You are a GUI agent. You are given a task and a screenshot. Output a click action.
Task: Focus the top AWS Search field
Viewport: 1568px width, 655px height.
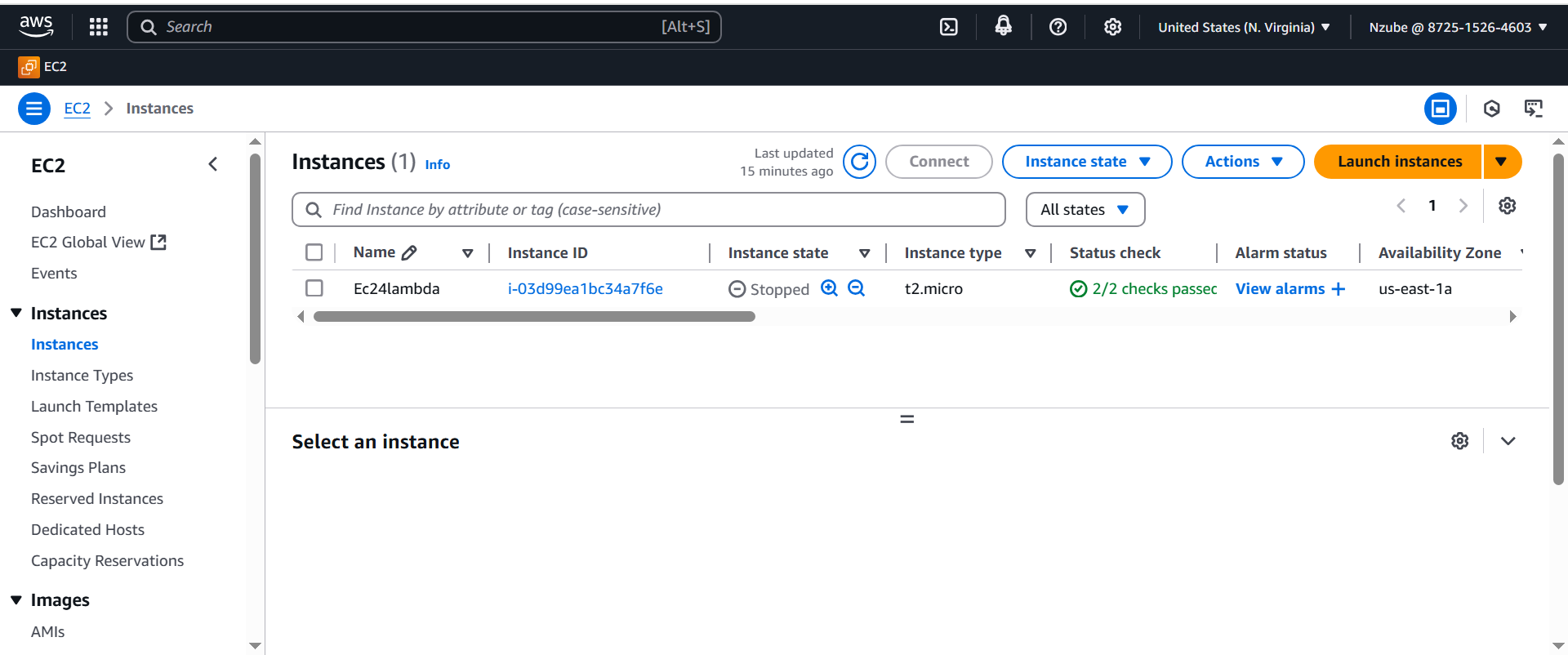click(424, 27)
